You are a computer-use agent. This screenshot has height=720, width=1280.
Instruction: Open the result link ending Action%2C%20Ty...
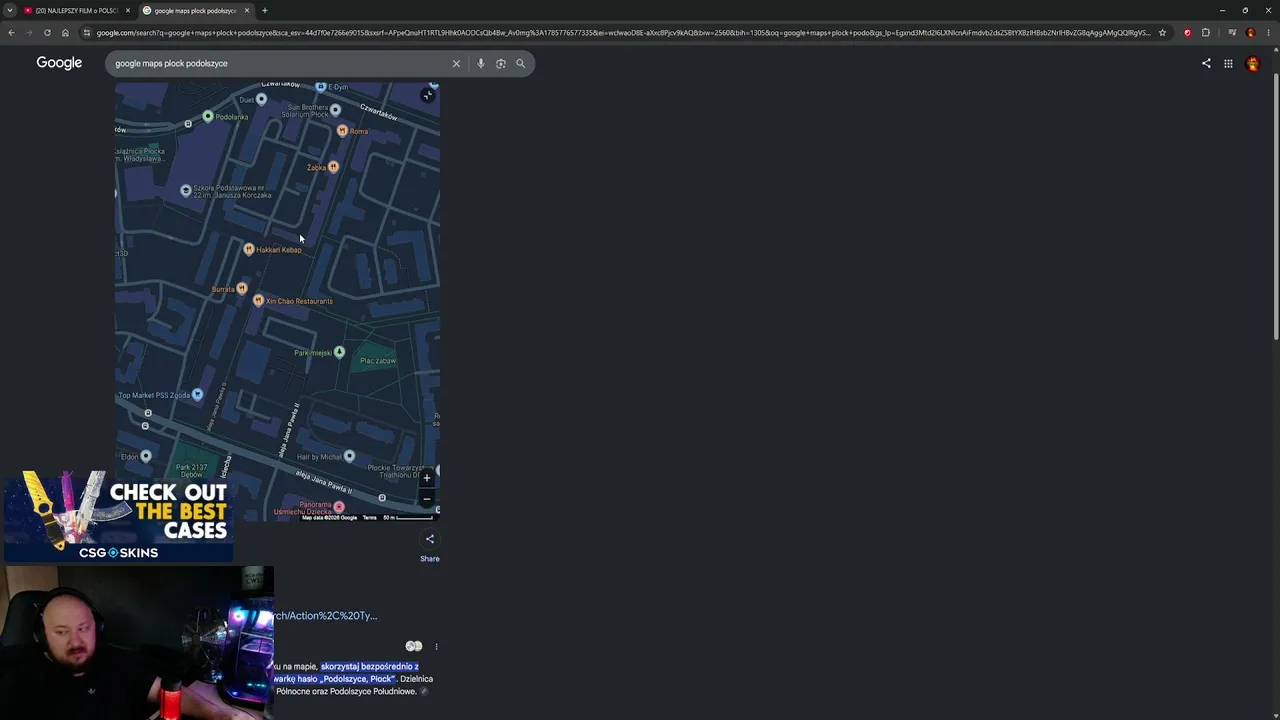click(x=326, y=616)
